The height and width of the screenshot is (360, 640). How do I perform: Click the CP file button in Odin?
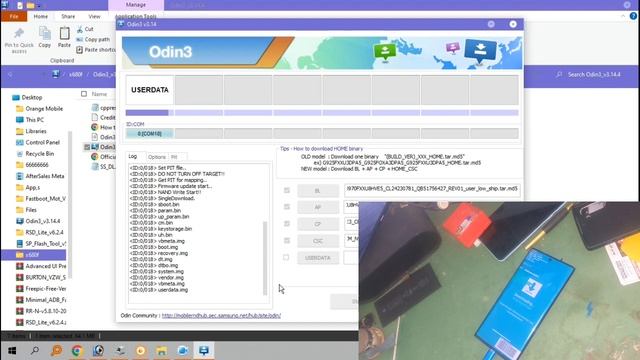coord(318,224)
